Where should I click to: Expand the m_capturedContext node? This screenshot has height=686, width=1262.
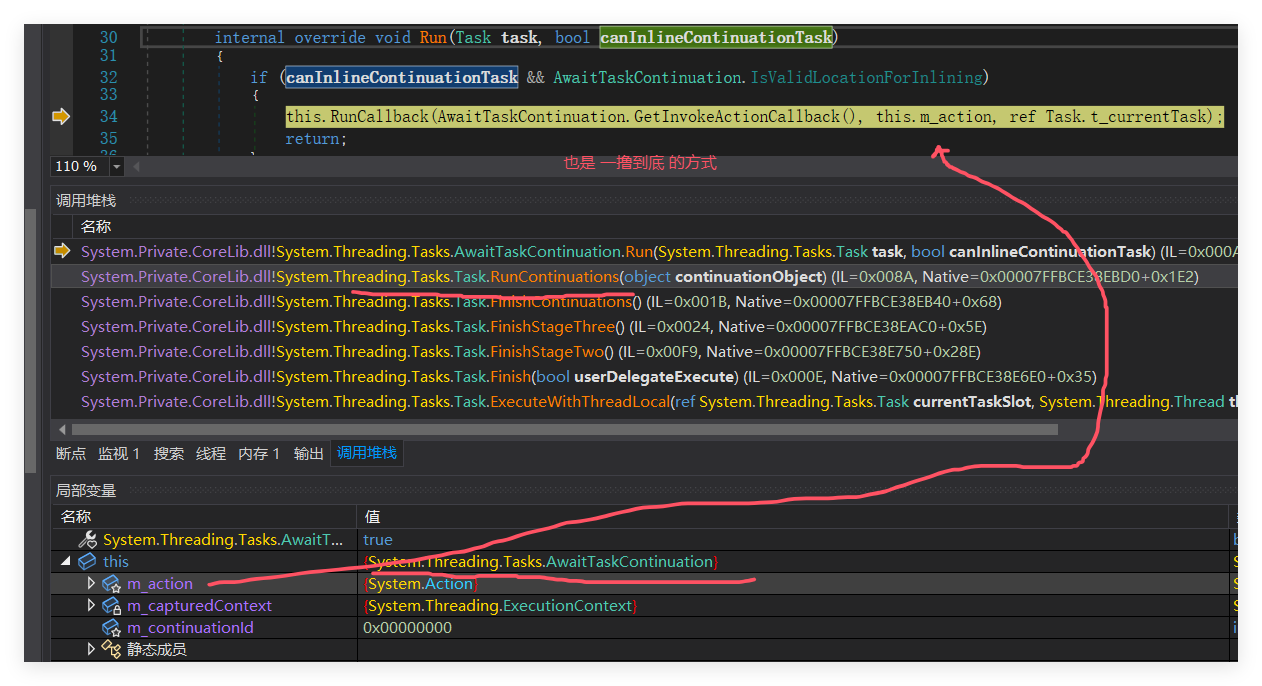[x=91, y=605]
